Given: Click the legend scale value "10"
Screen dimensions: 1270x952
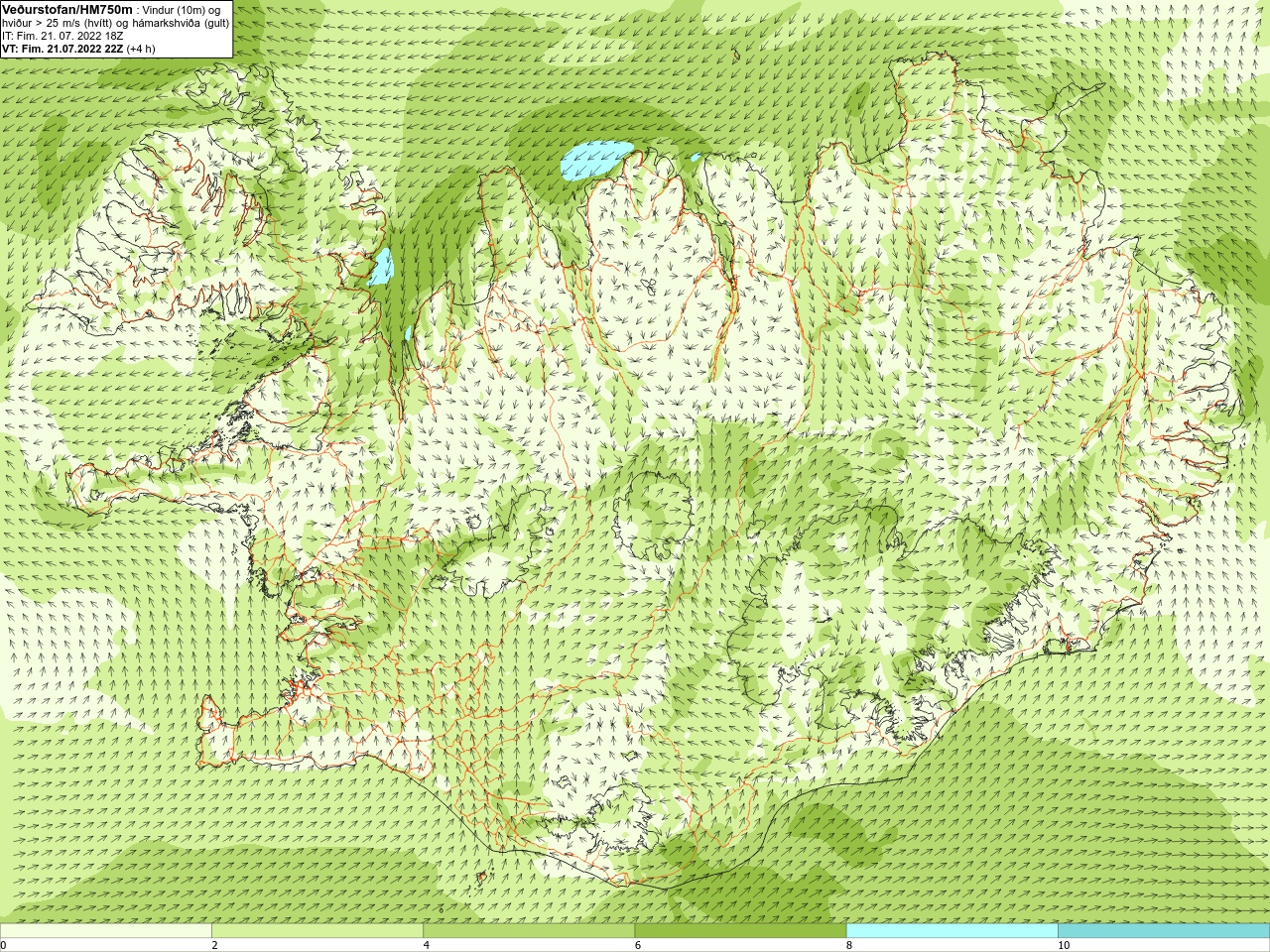Looking at the screenshot, I should (1064, 945).
